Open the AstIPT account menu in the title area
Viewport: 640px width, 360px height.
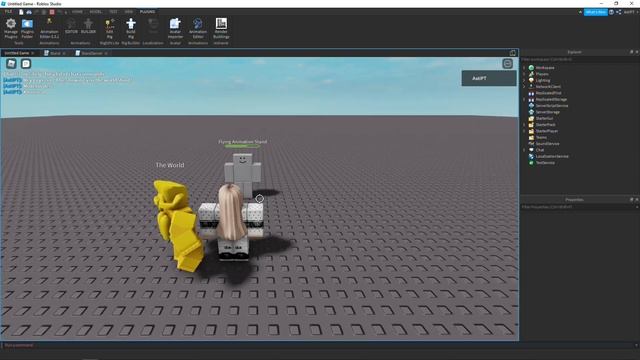click(631, 12)
